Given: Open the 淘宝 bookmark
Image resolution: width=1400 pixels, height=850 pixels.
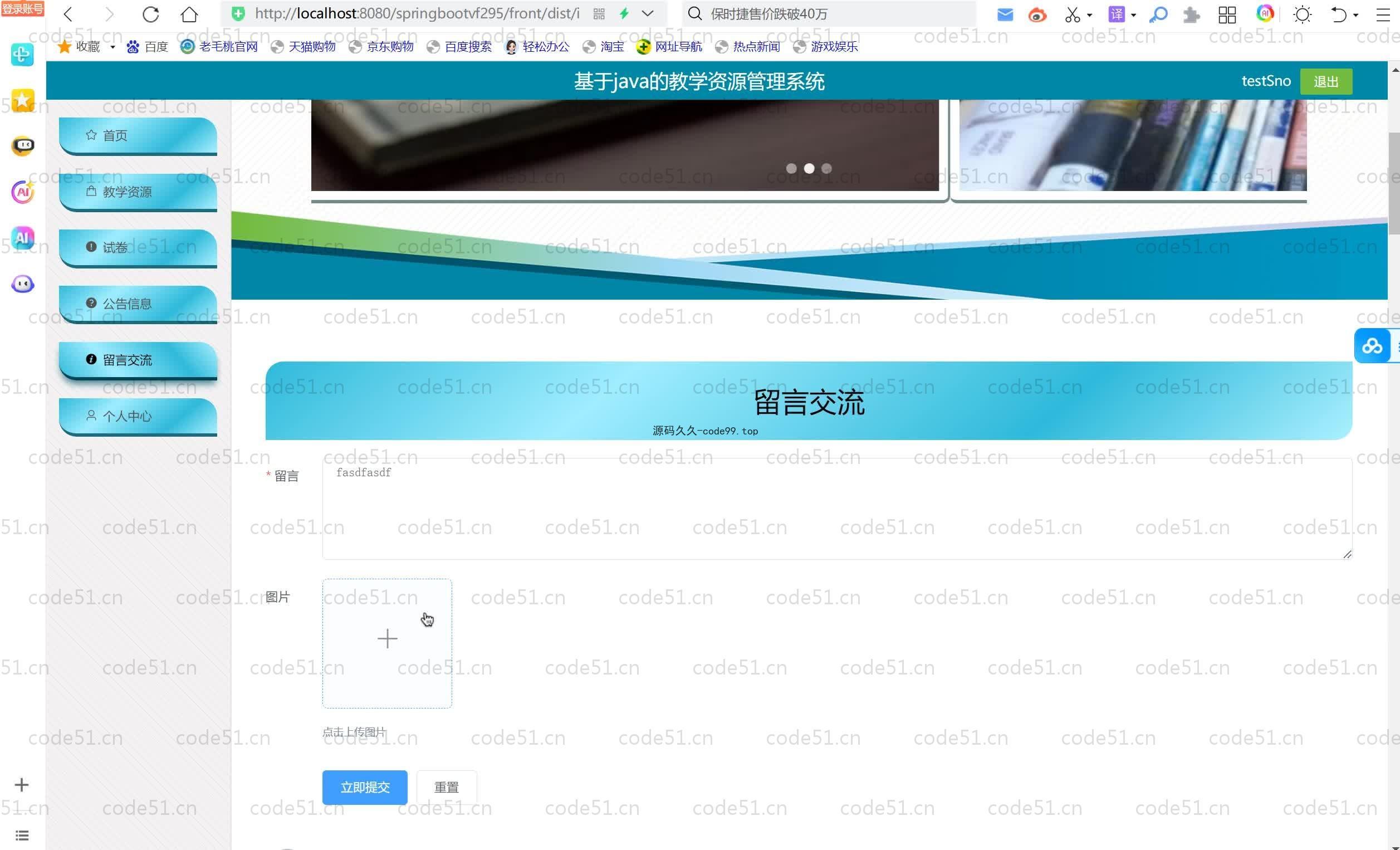Looking at the screenshot, I should (604, 47).
